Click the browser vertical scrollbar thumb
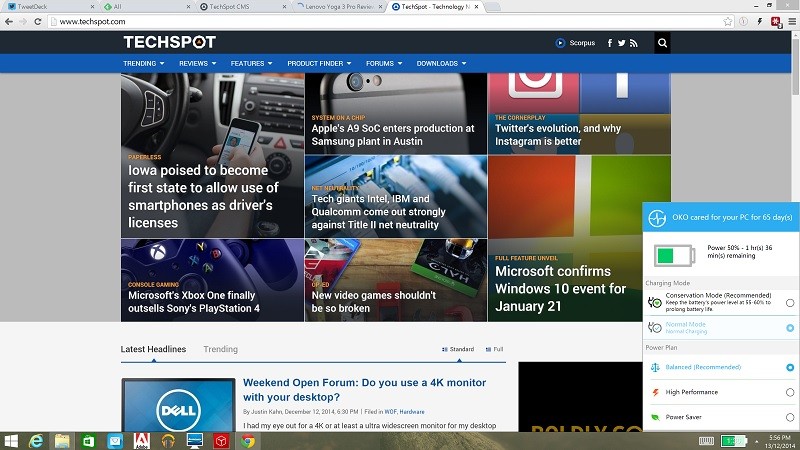Screen dimensions: 800x450 click(x=795, y=65)
